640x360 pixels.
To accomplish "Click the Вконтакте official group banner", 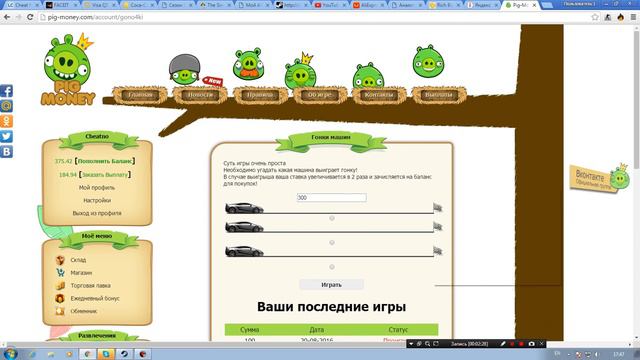I will pyautogui.click(x=600, y=178).
